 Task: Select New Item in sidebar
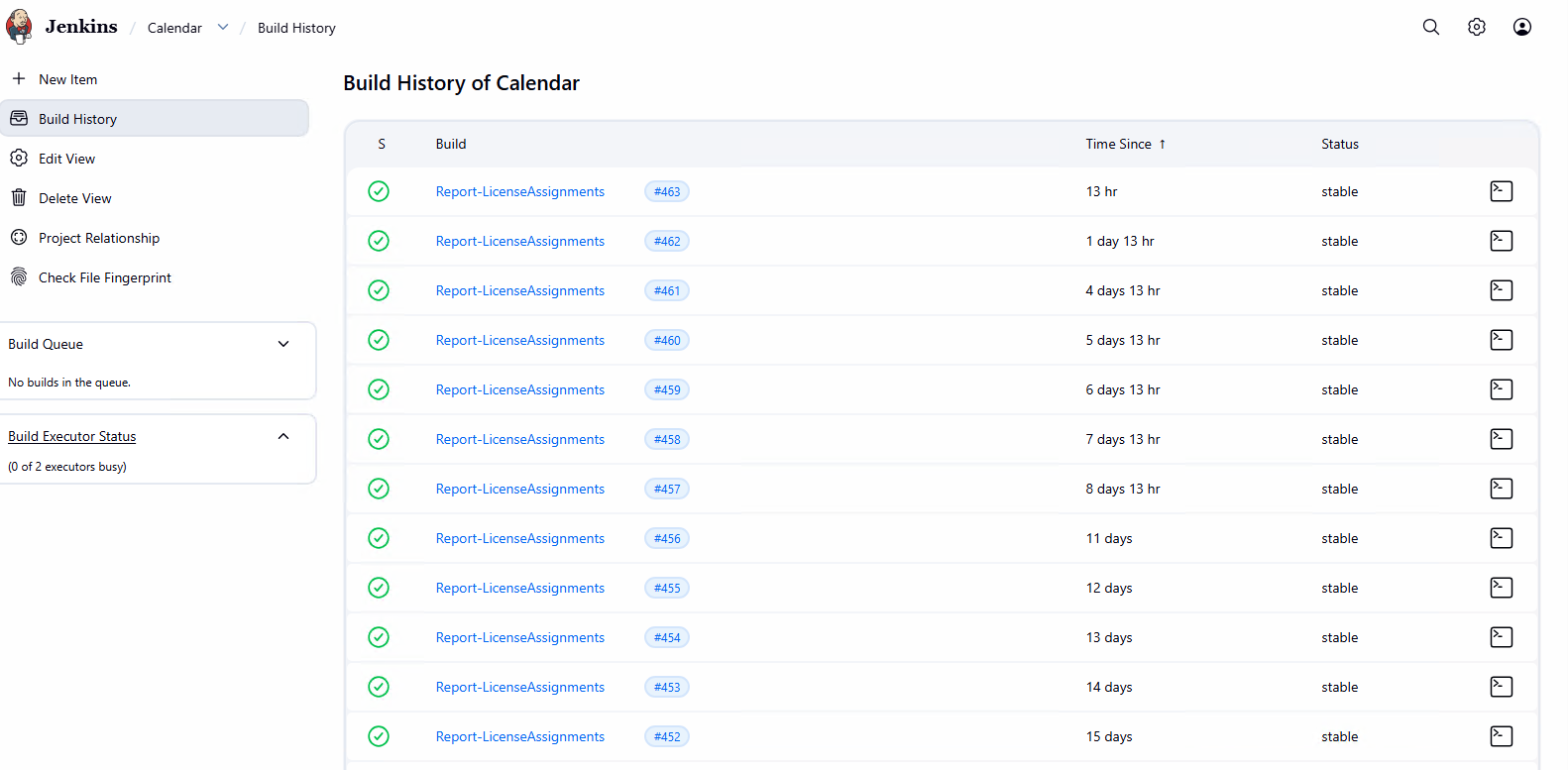click(67, 79)
